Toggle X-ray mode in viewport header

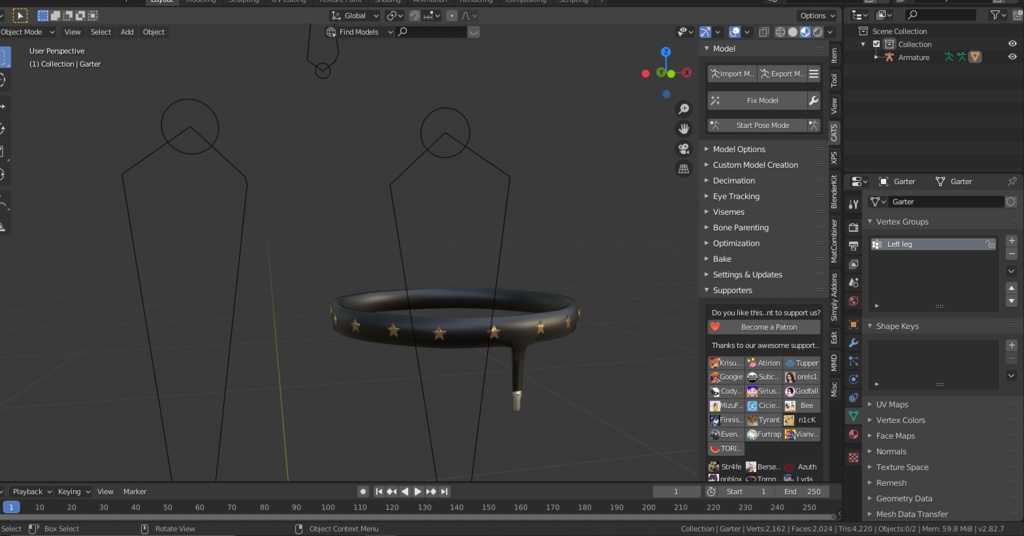[x=763, y=32]
